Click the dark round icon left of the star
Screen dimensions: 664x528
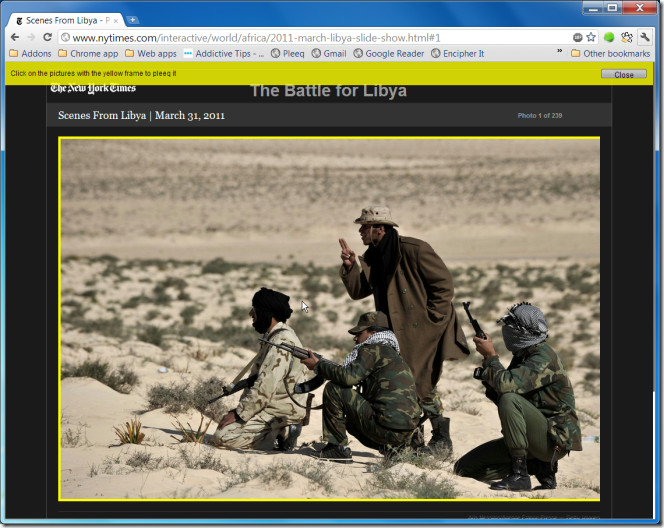578,37
